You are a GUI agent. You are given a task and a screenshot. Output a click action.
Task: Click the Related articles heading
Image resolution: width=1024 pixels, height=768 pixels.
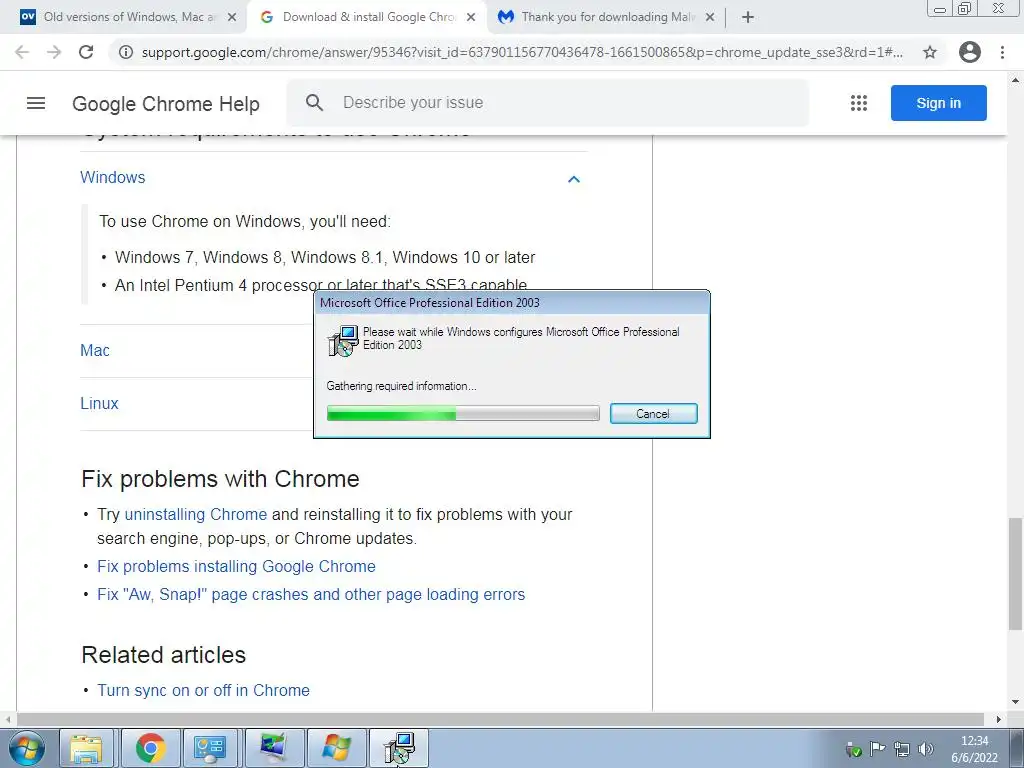pyautogui.click(x=163, y=655)
